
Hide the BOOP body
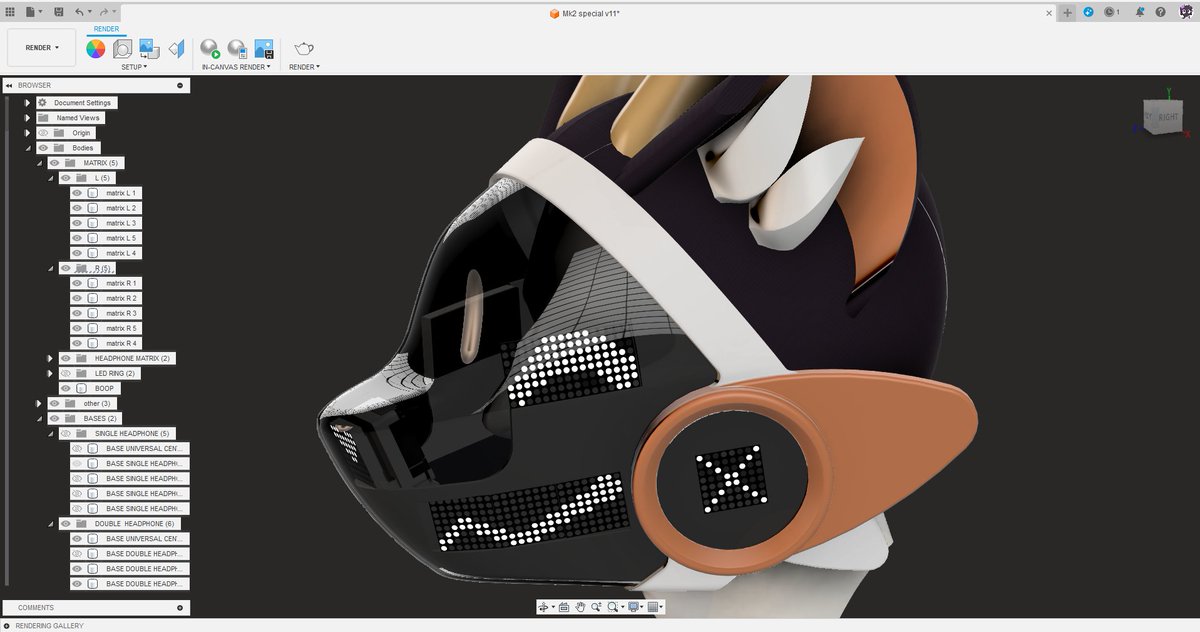click(66, 388)
